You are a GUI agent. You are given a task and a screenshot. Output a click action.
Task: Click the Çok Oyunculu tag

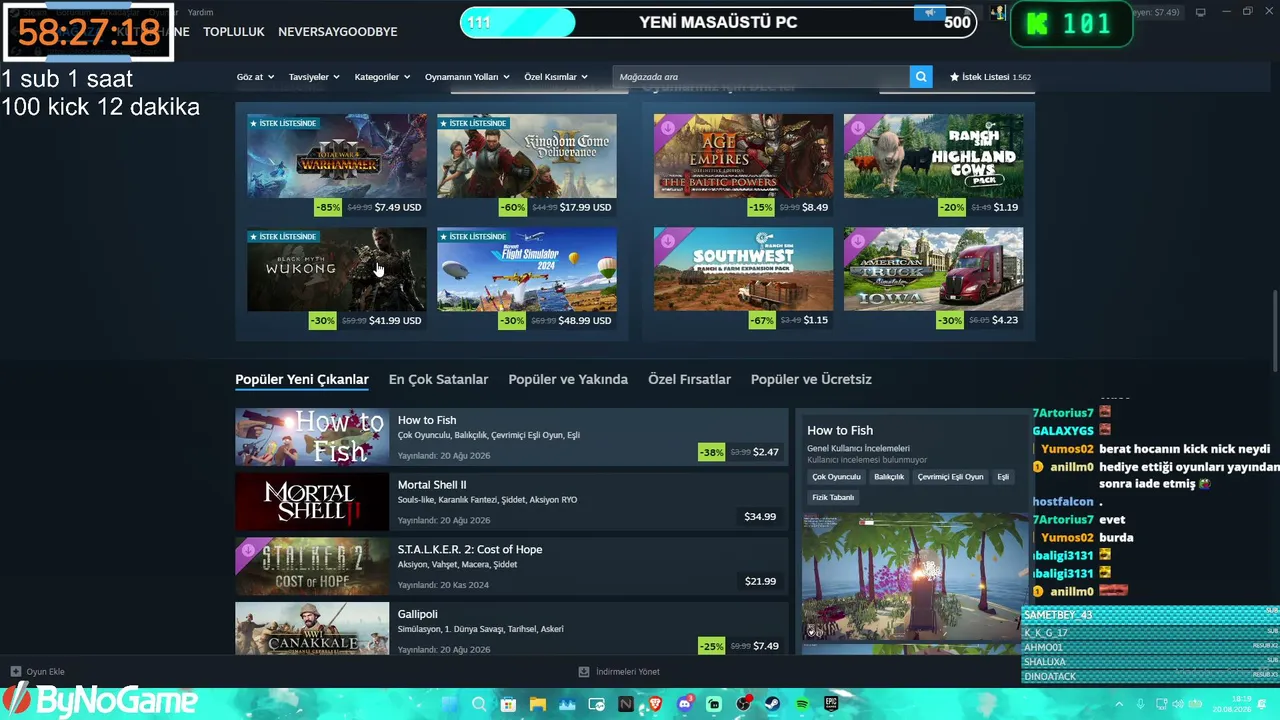pos(836,477)
